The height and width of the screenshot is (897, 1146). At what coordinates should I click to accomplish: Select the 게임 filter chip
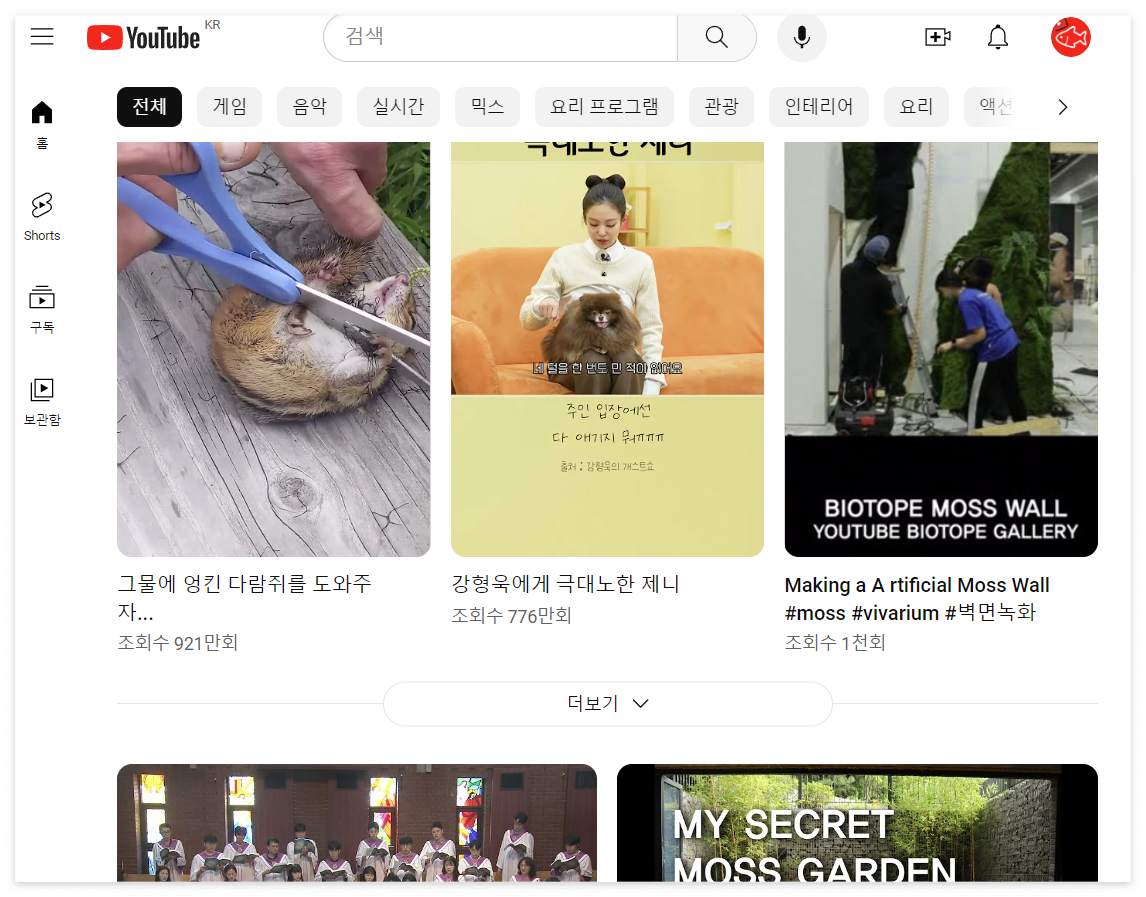coord(229,107)
